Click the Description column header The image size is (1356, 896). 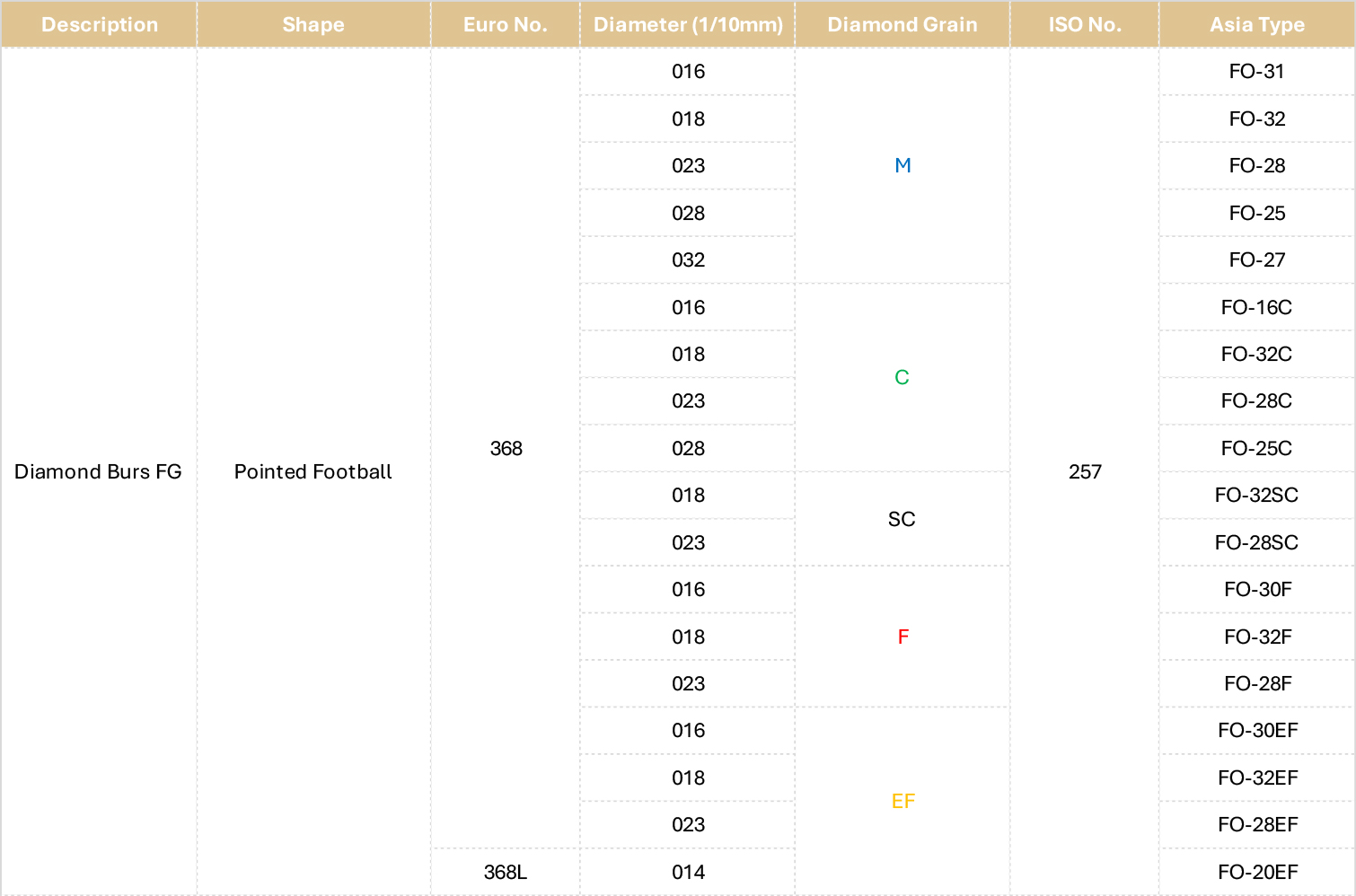tap(99, 24)
